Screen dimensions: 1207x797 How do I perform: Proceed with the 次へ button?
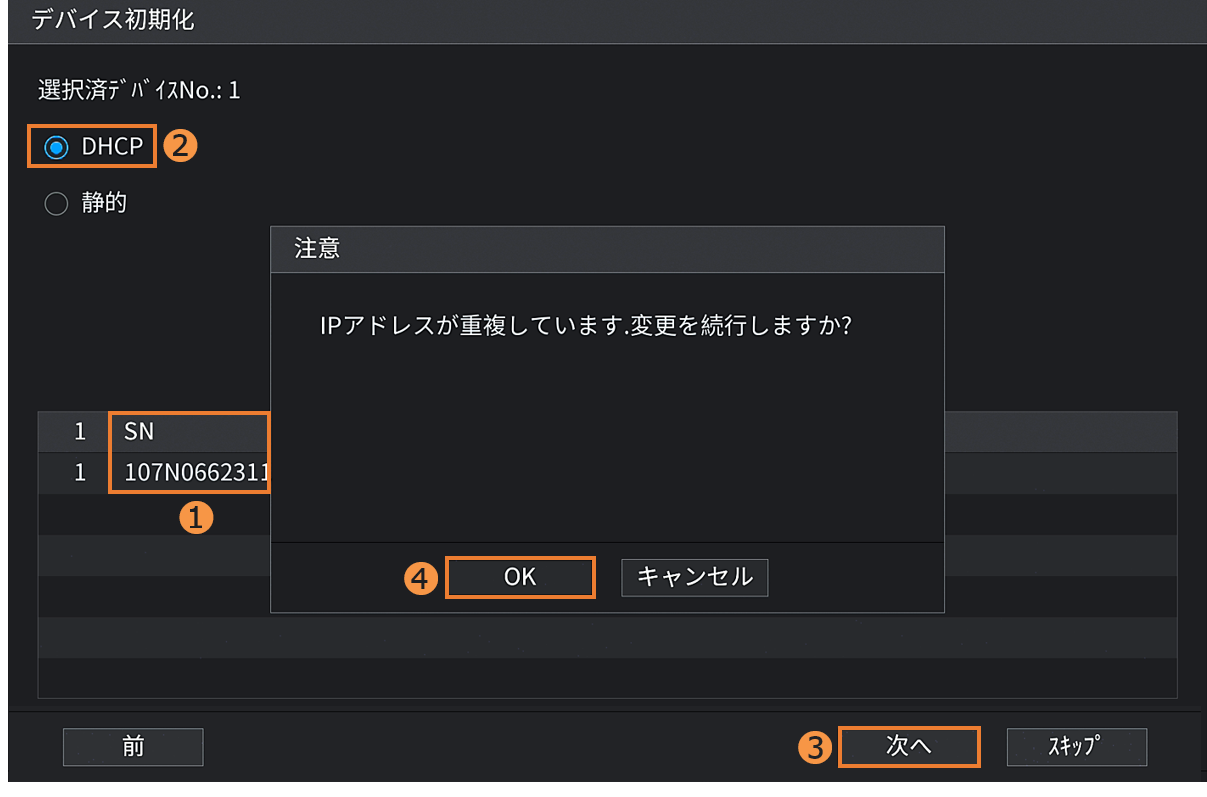pos(908,746)
